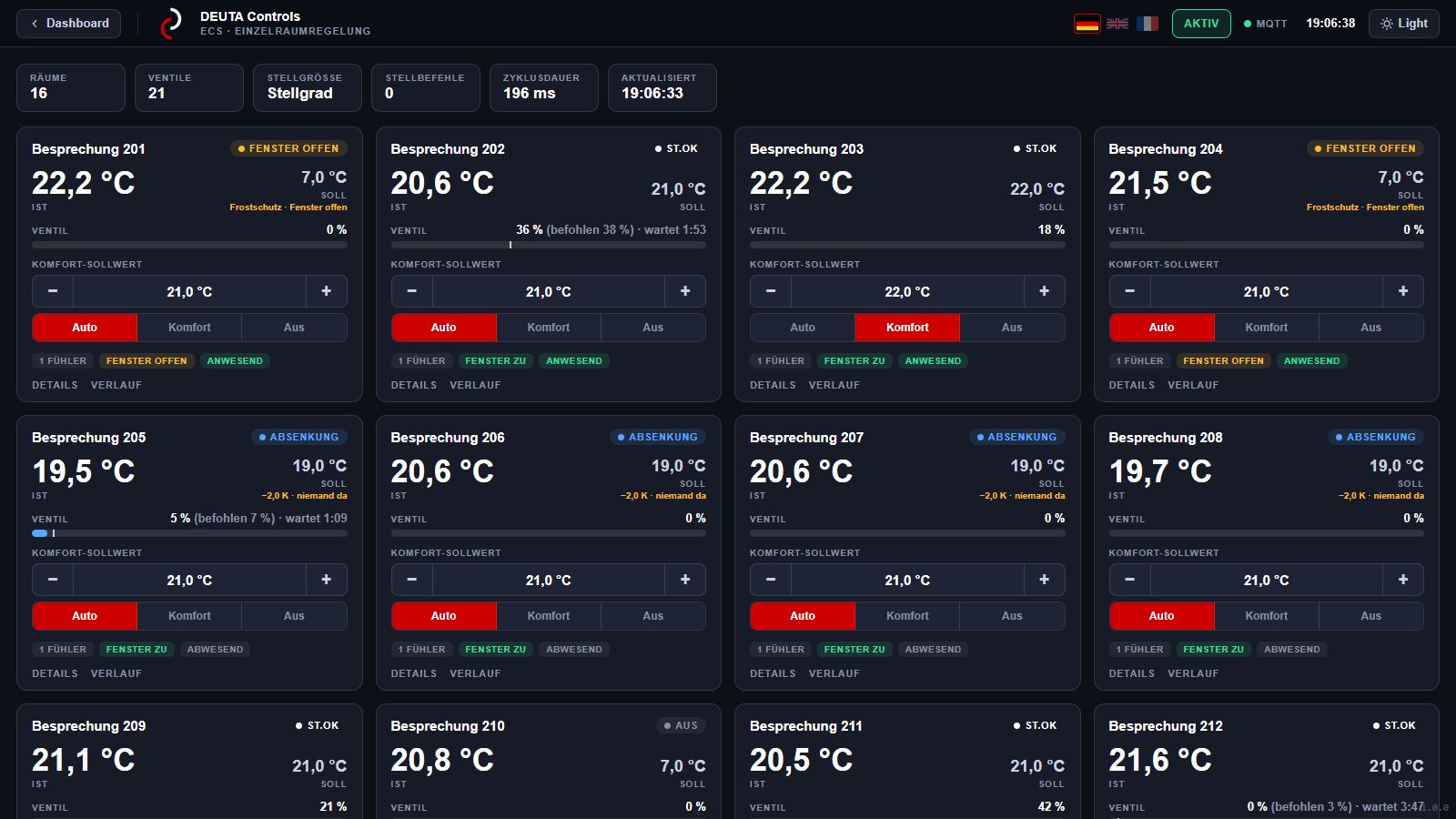Increase Besprechung 204 comfort setpoint

1403,291
